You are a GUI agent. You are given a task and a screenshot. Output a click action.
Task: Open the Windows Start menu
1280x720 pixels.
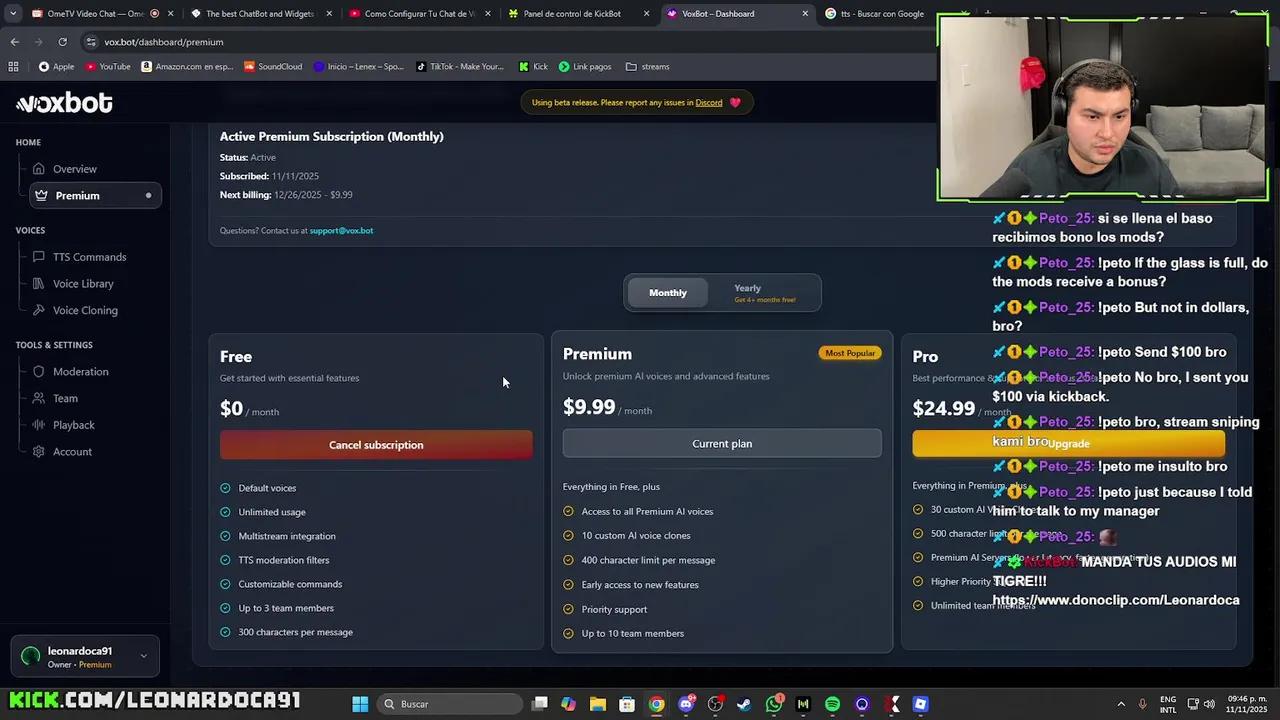(x=360, y=704)
